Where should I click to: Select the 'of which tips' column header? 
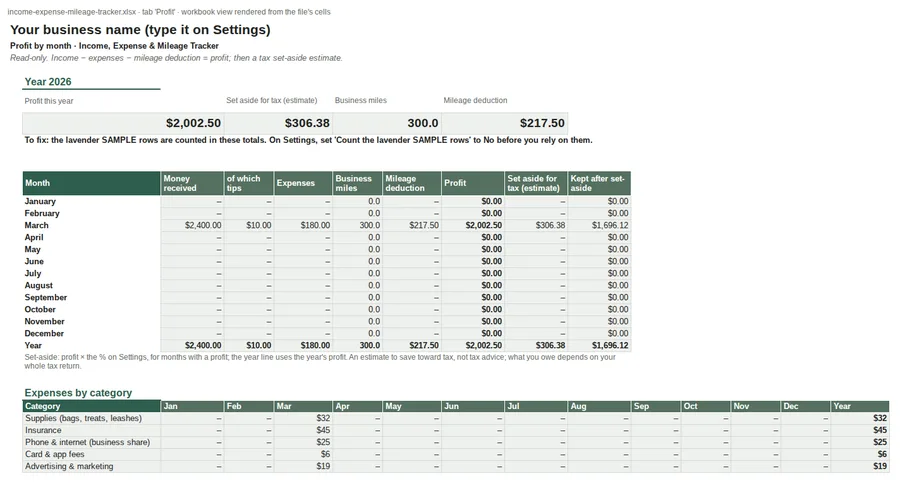click(x=249, y=183)
